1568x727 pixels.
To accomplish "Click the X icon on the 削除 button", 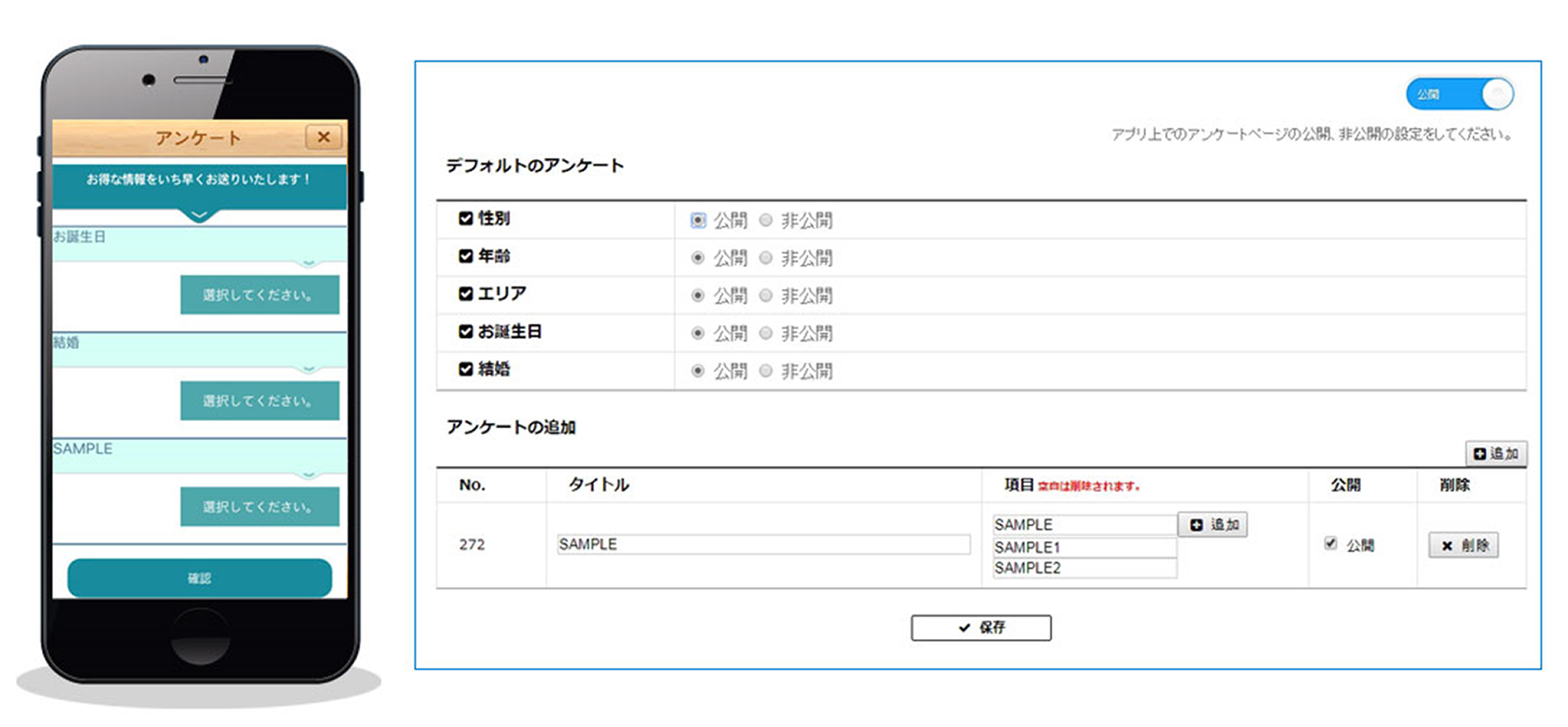I will [1446, 545].
